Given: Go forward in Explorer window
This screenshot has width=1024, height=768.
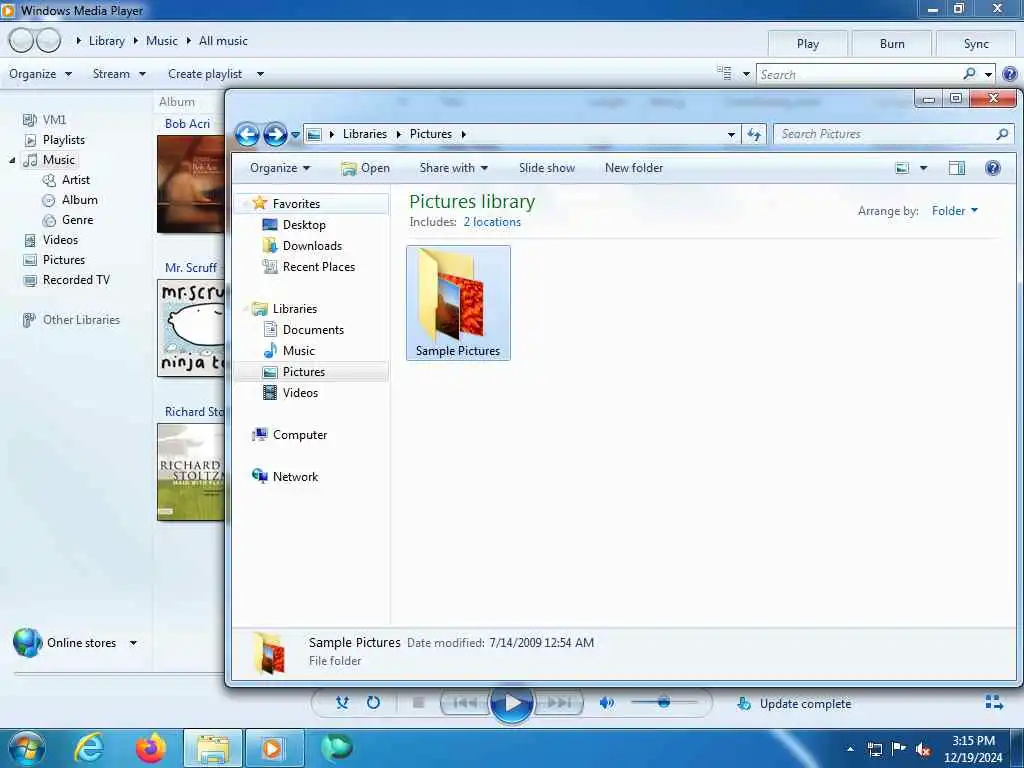Looking at the screenshot, I should (275, 135).
